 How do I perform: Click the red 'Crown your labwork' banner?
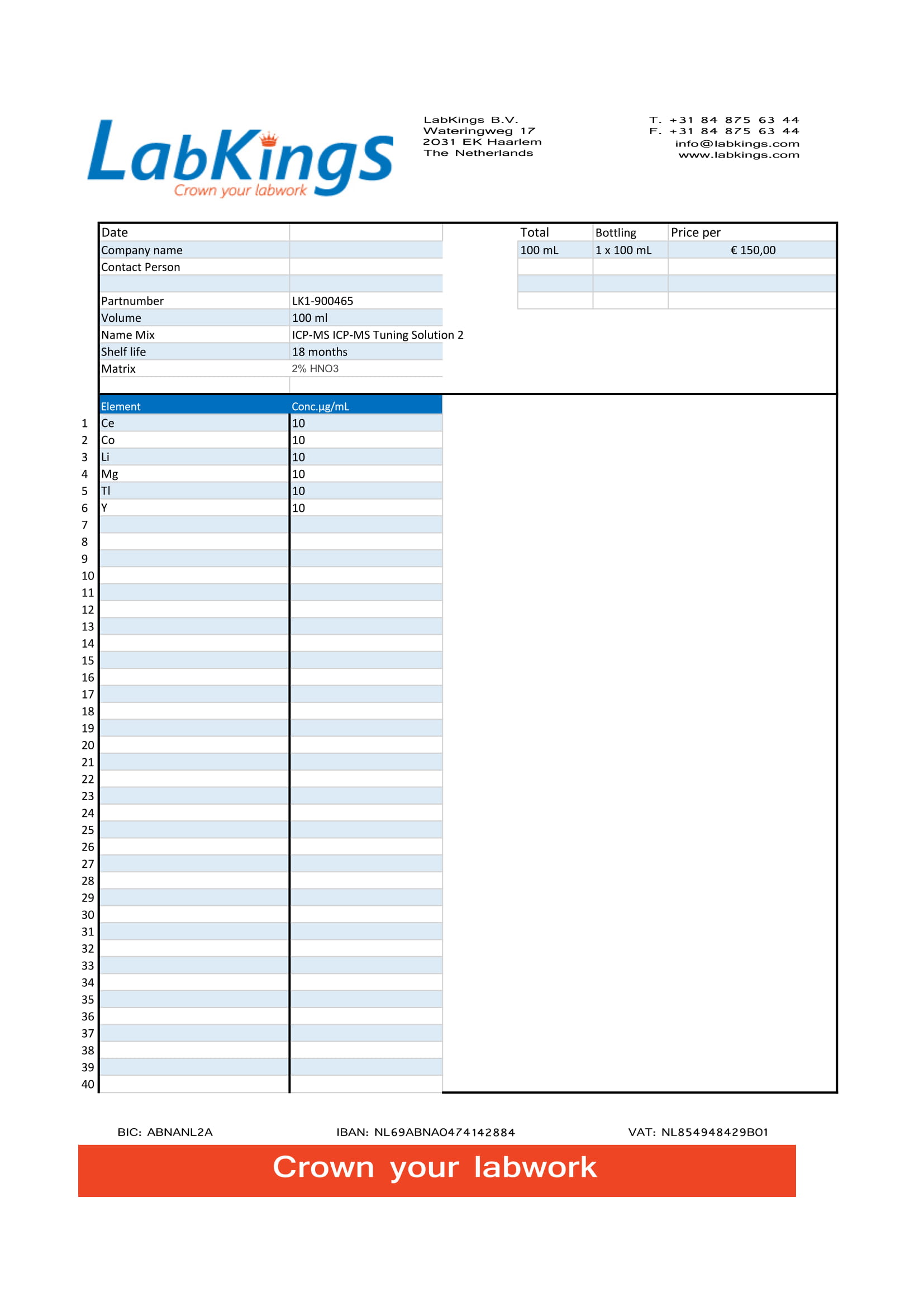pyautogui.click(x=437, y=1171)
